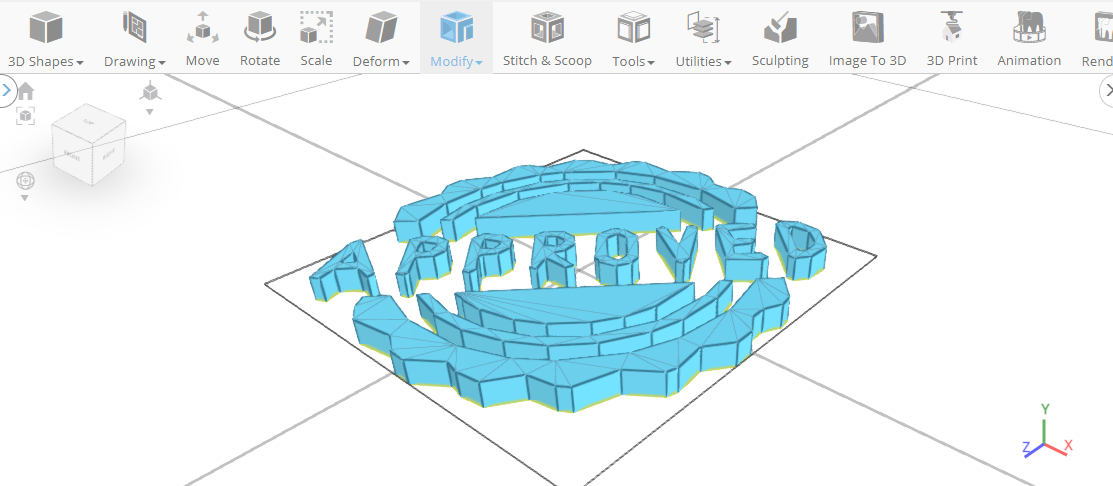Screen dimensions: 1113x486
Task: Open the Tools menu icon
Action: tap(633, 28)
